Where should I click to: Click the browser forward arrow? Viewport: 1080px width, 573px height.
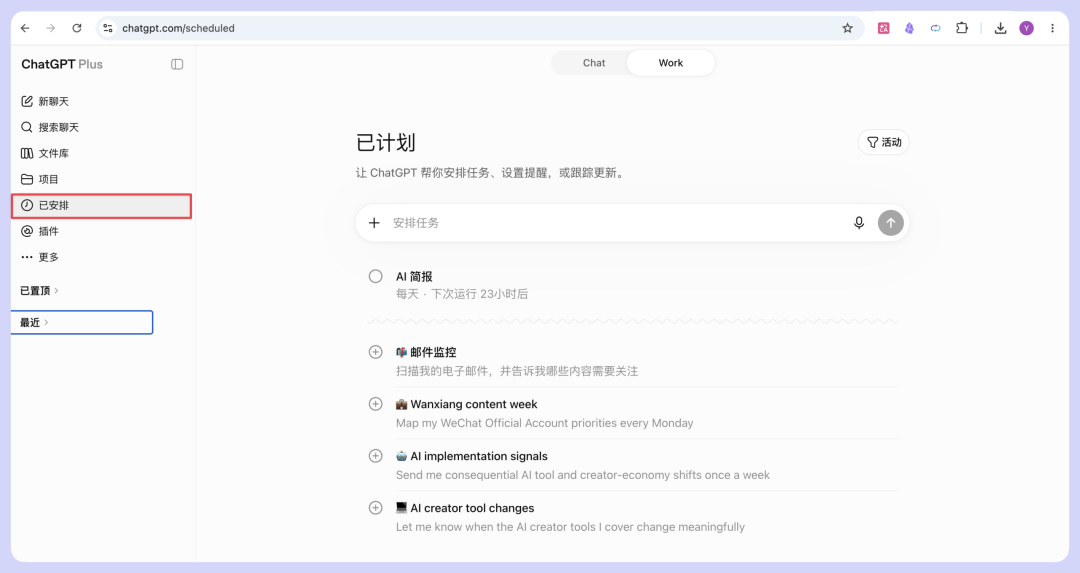tap(51, 28)
